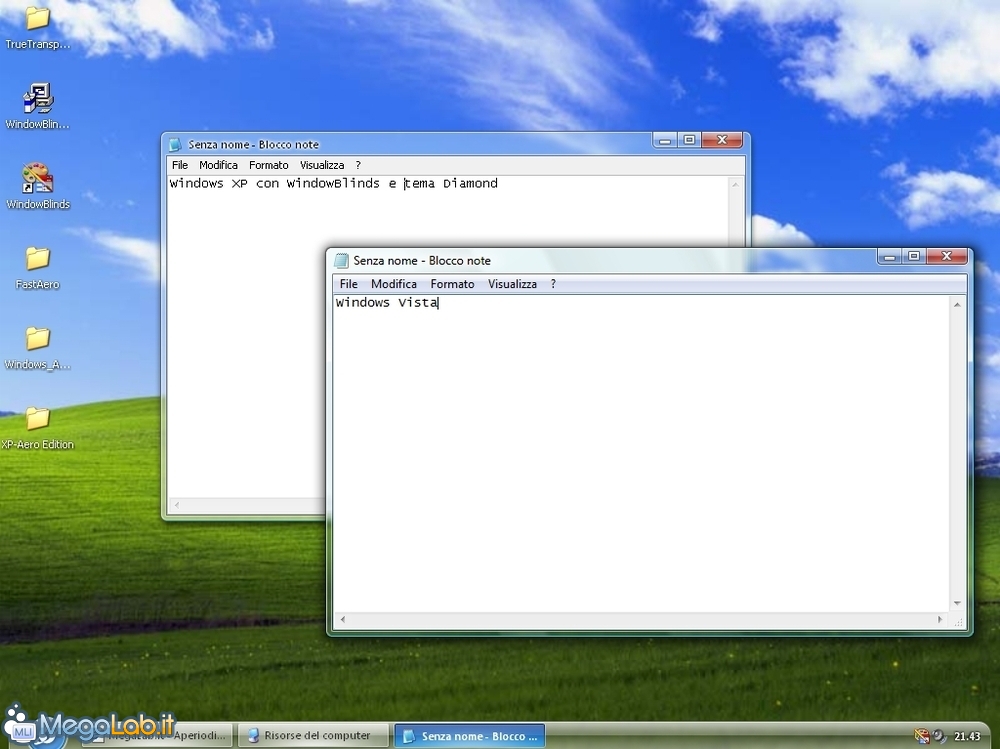Click the horizontal scrollbar right arrow in front notepad
This screenshot has width=1000, height=749.
pos(939,619)
